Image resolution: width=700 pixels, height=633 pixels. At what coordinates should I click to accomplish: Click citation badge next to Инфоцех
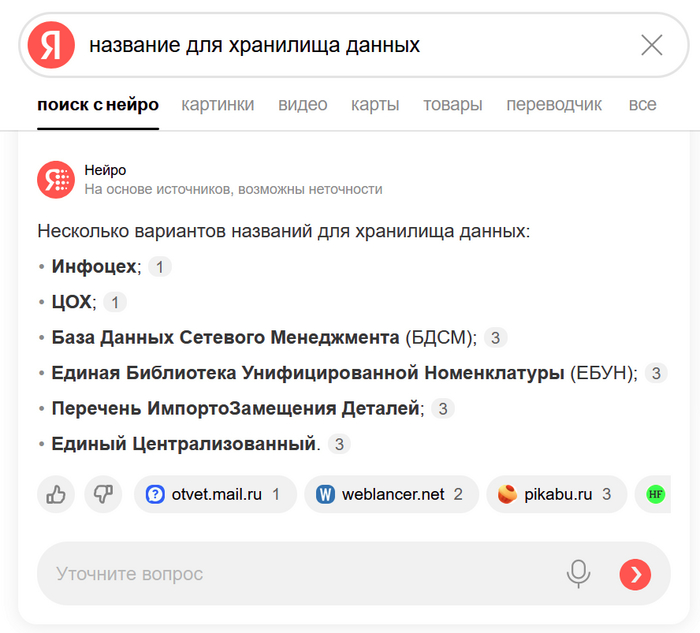160,267
